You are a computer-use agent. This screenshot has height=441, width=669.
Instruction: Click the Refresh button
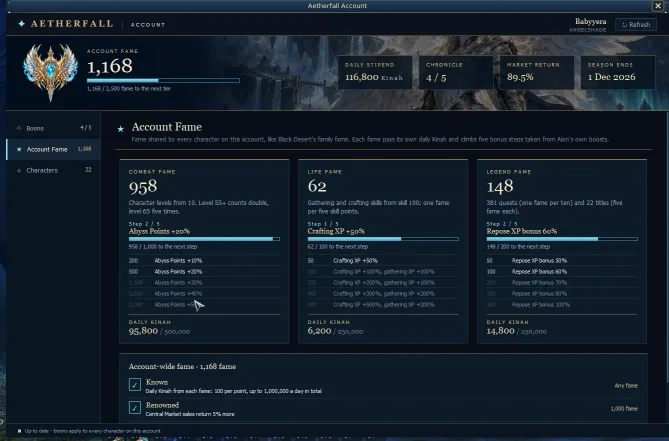click(x=635, y=25)
